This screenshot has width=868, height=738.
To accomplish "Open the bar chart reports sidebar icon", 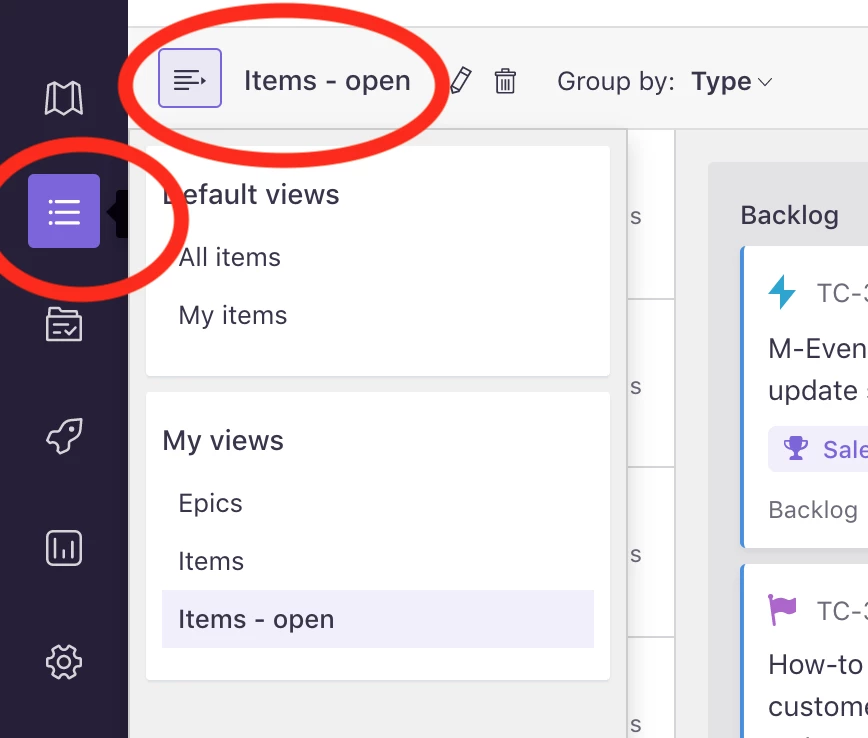I will pyautogui.click(x=64, y=548).
